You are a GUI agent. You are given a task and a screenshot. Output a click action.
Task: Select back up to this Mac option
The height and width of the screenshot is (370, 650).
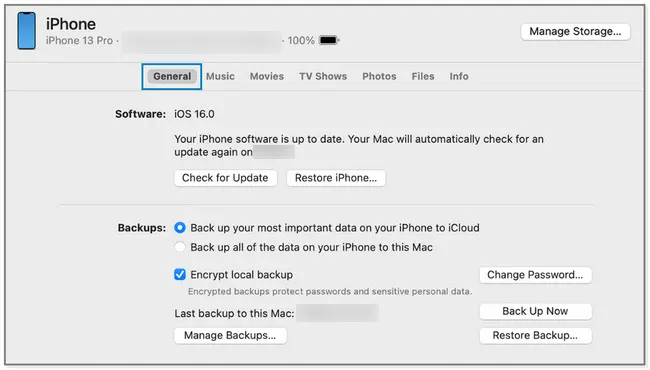(x=180, y=247)
